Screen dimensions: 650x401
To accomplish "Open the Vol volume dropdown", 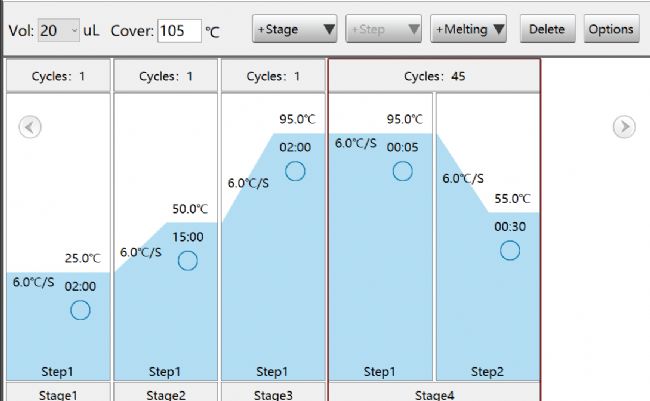I will pos(59,30).
